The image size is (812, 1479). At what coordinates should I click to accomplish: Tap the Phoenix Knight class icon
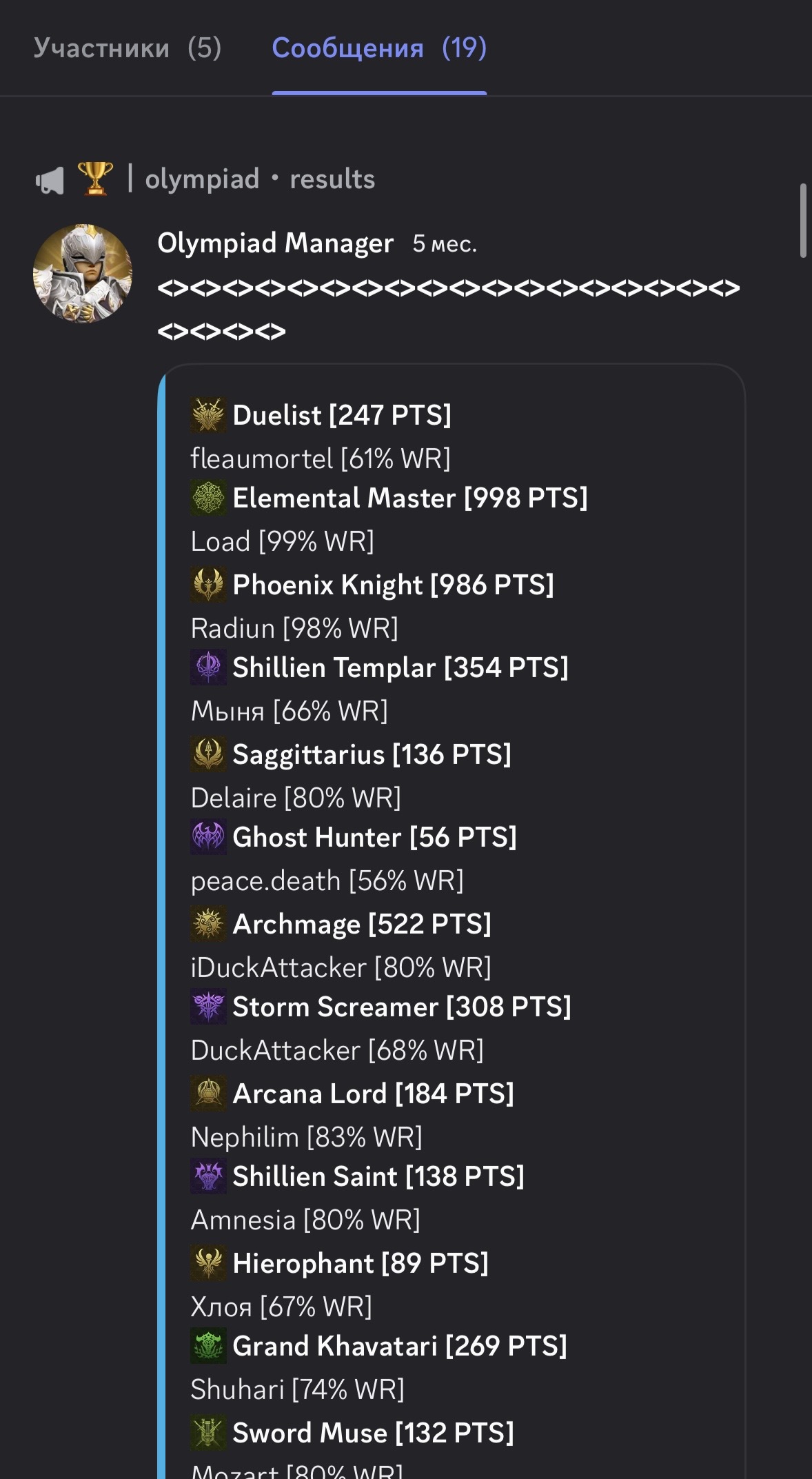(x=208, y=584)
